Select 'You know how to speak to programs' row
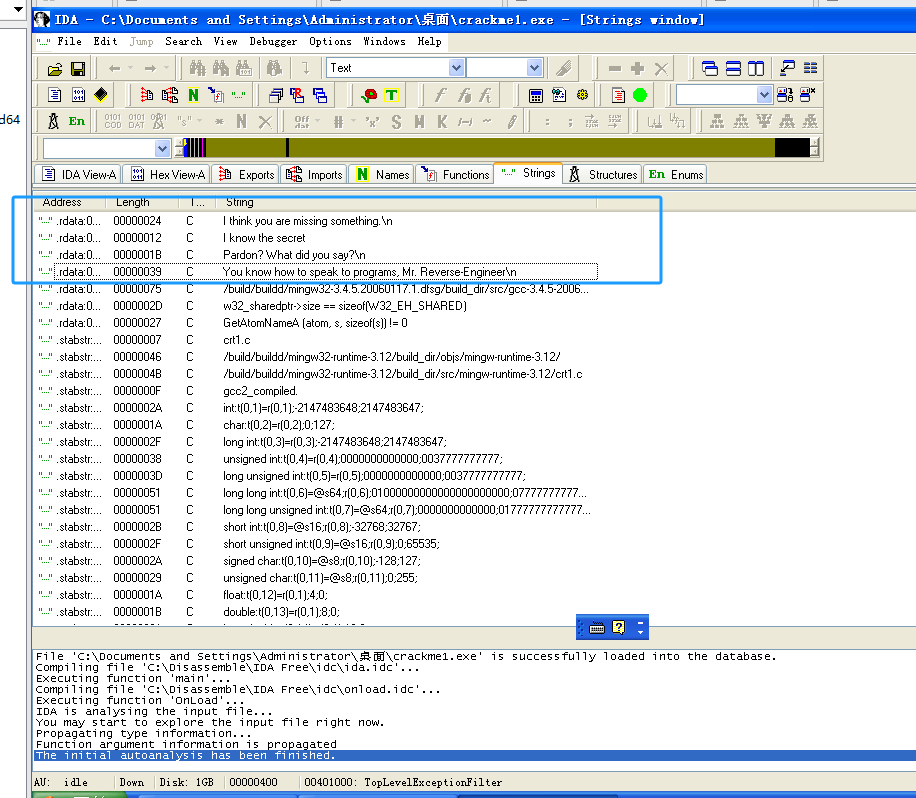 click(x=318, y=272)
